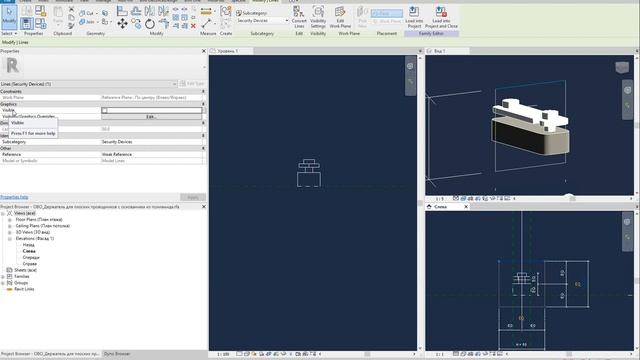
Task: Expand the Ceiling Plans tree node
Action: [x=10, y=226]
